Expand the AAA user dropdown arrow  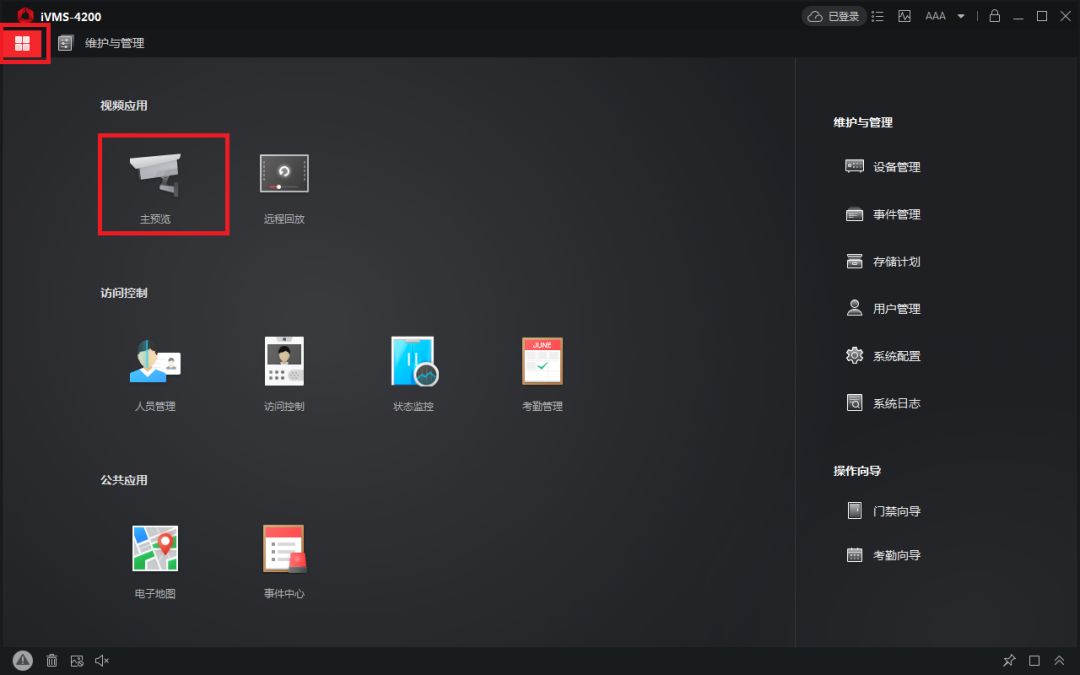pyautogui.click(x=961, y=16)
